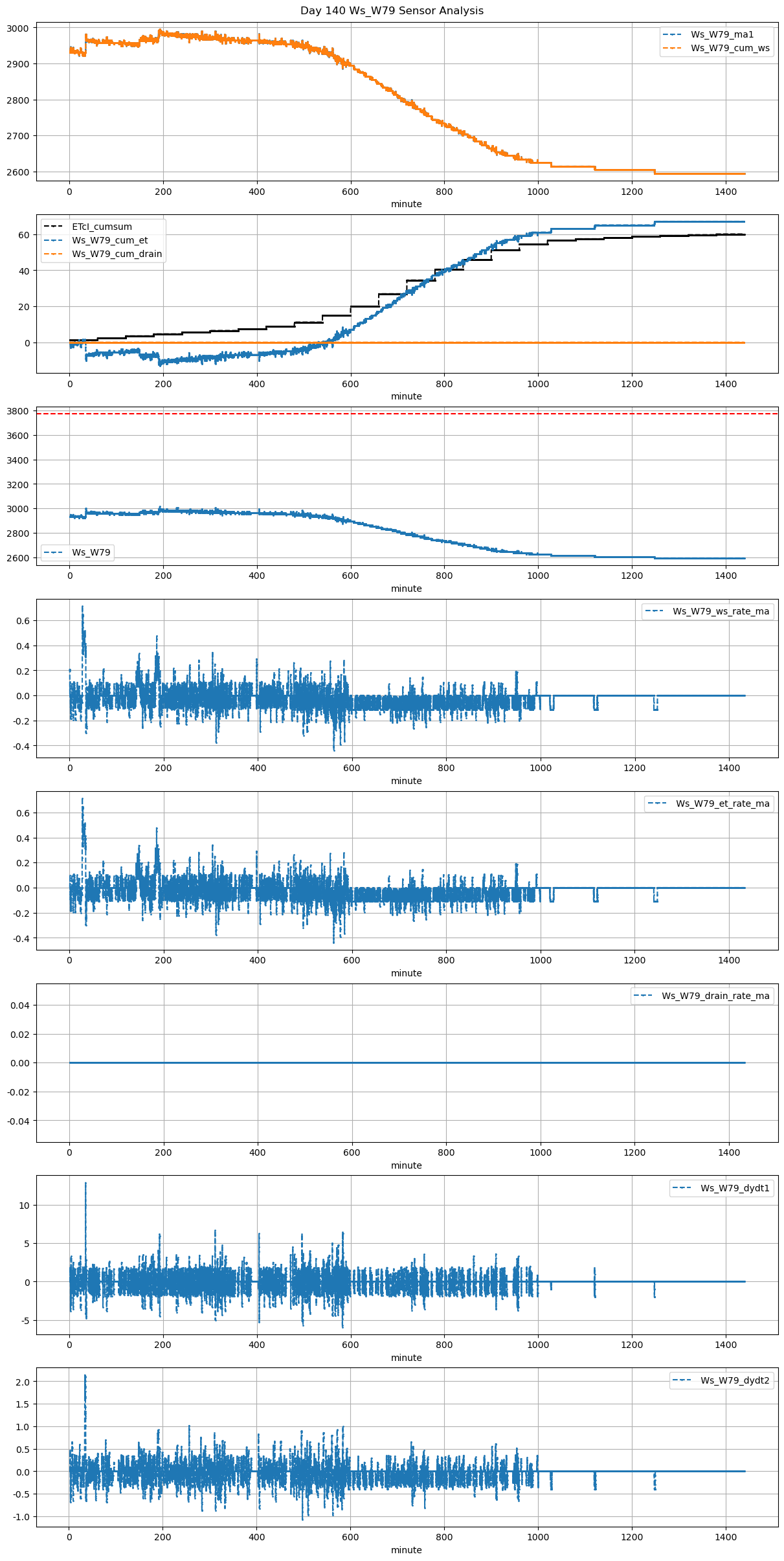This screenshot has width=784, height=1561.
Task: Click the tall spike peak in the dydt1 chart
Action: point(85,1184)
